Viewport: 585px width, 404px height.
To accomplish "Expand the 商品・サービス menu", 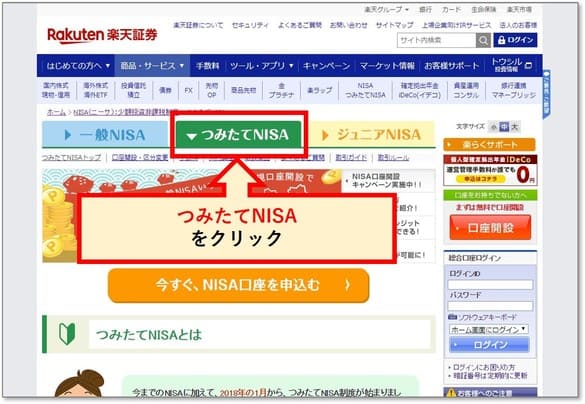I will (x=152, y=66).
